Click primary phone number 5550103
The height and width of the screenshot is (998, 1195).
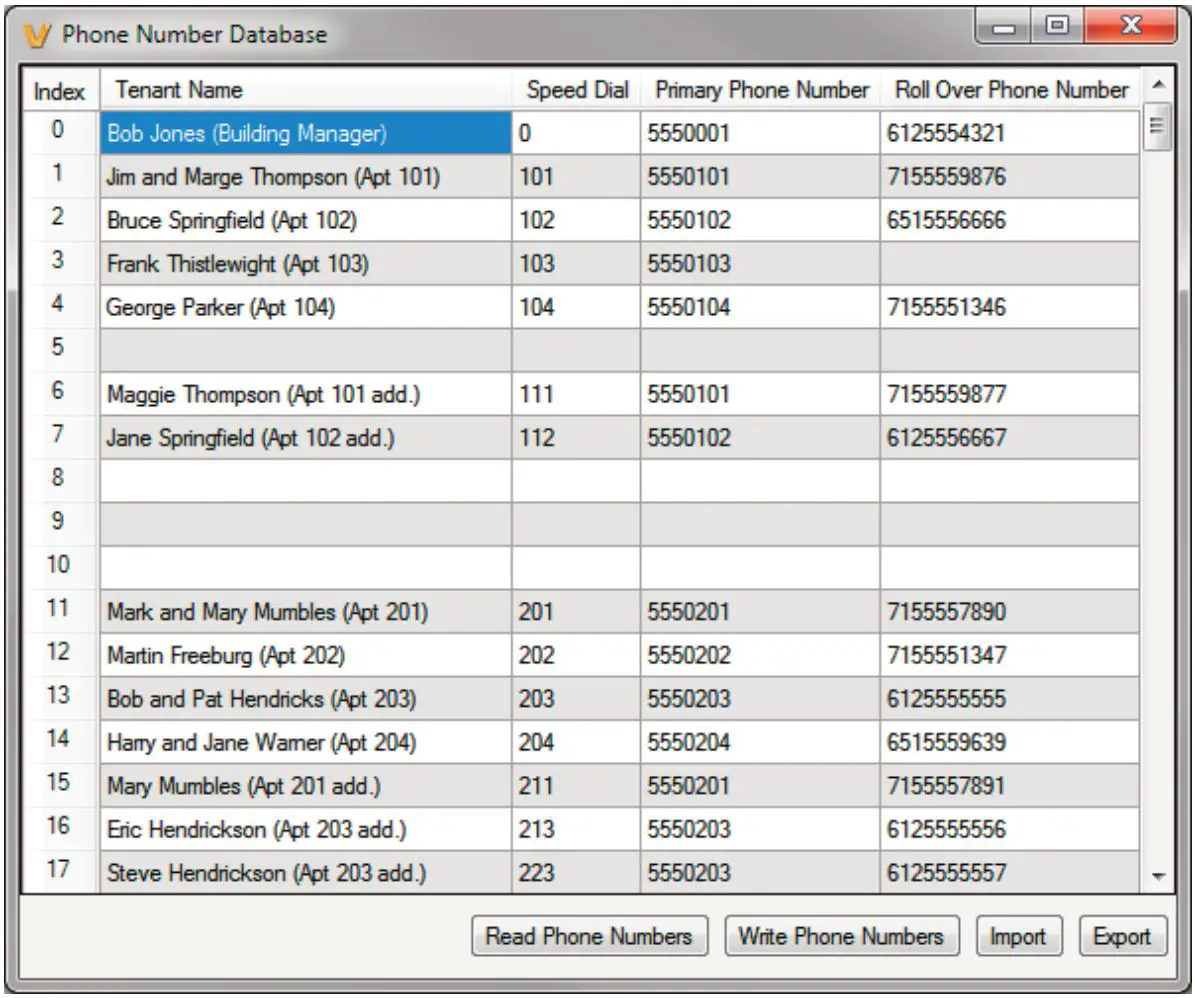click(761, 264)
